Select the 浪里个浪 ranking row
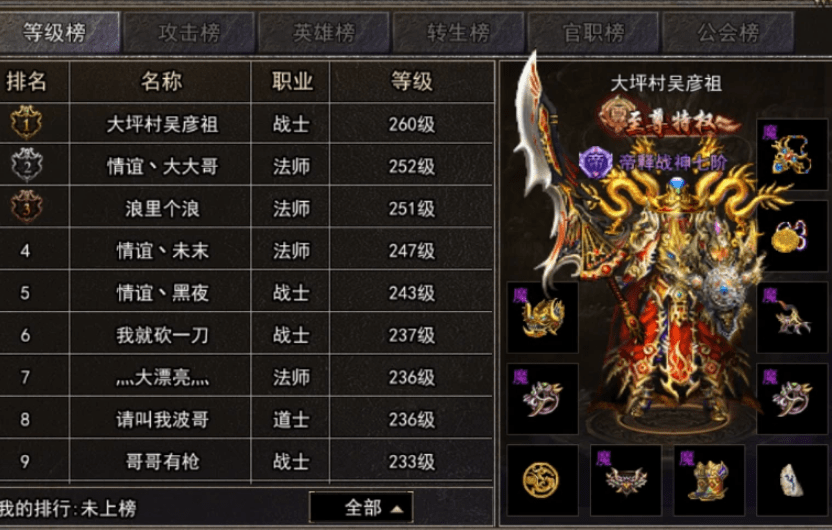Image resolution: width=832 pixels, height=530 pixels. point(247,207)
